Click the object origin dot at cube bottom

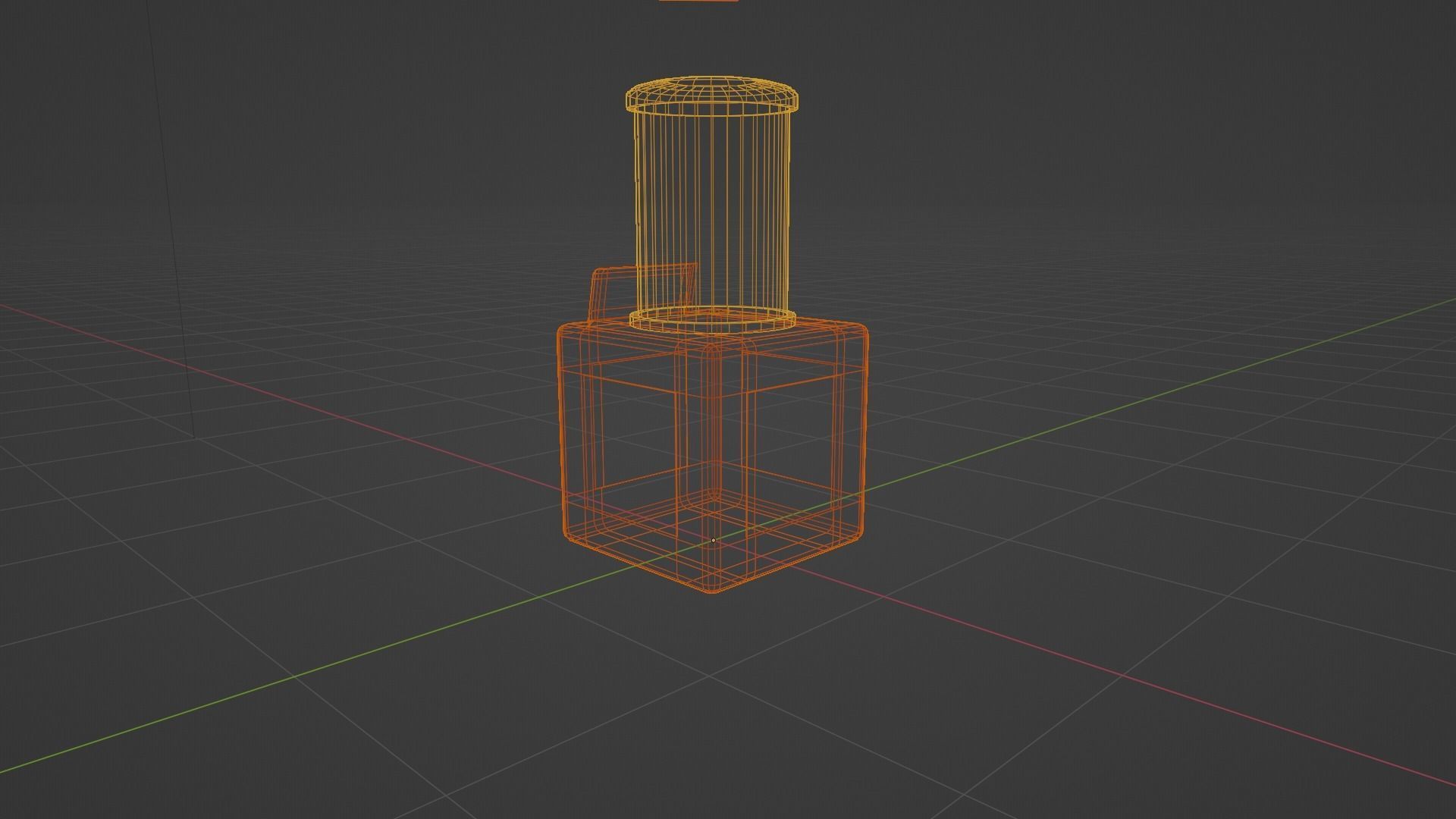[x=713, y=541]
